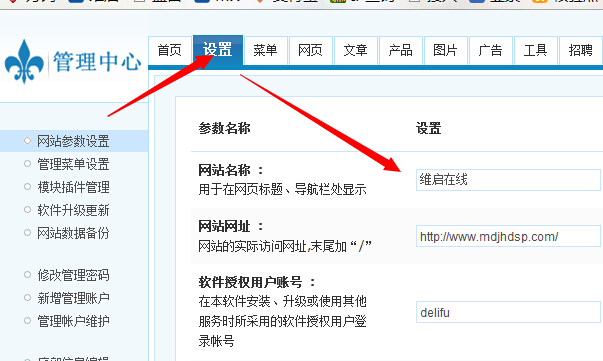Click the 软件授权用户账号 label
Image resolution: width=603 pixels, height=361 pixels.
[257, 282]
